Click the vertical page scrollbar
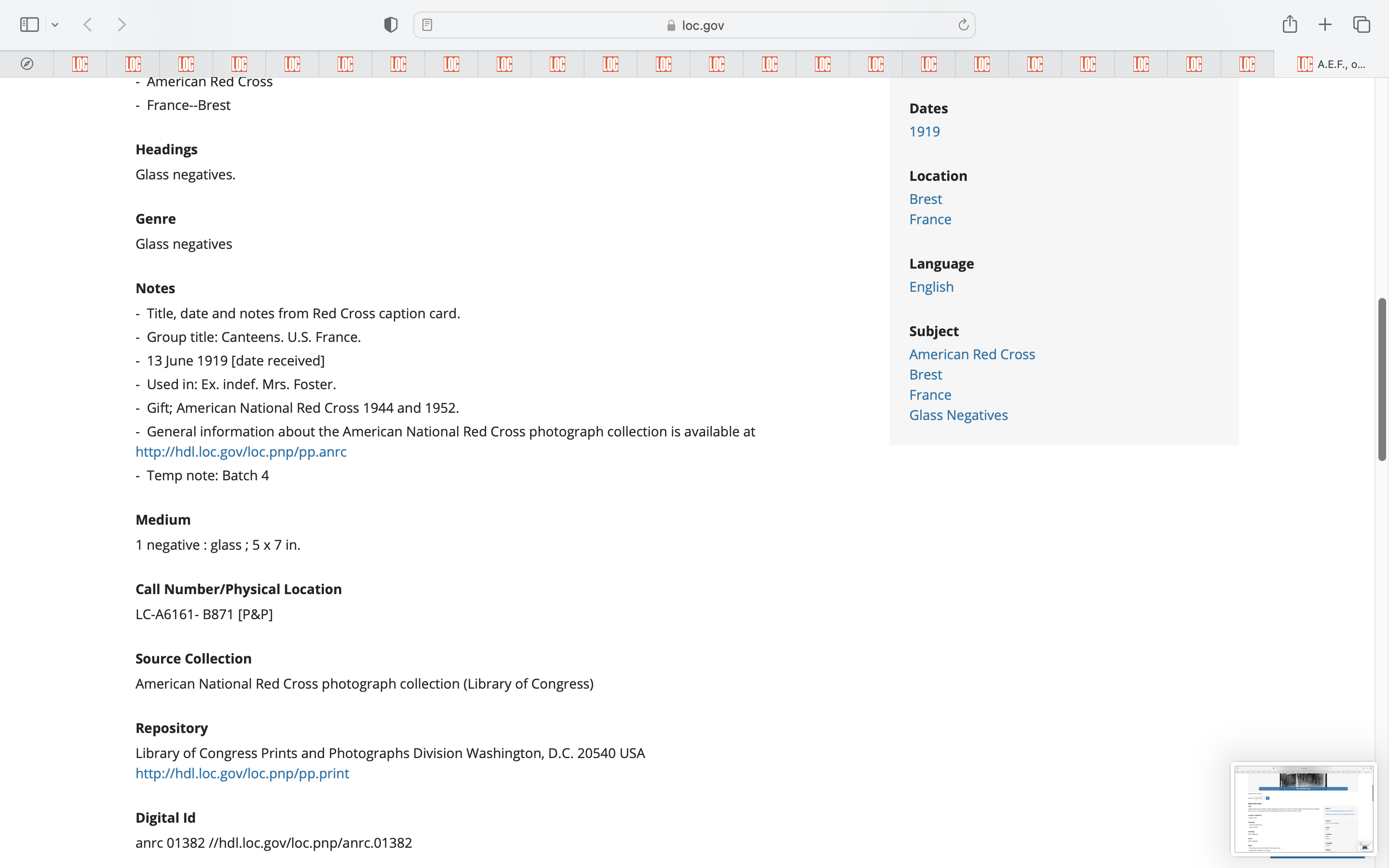Image resolution: width=1389 pixels, height=868 pixels. [1382, 379]
